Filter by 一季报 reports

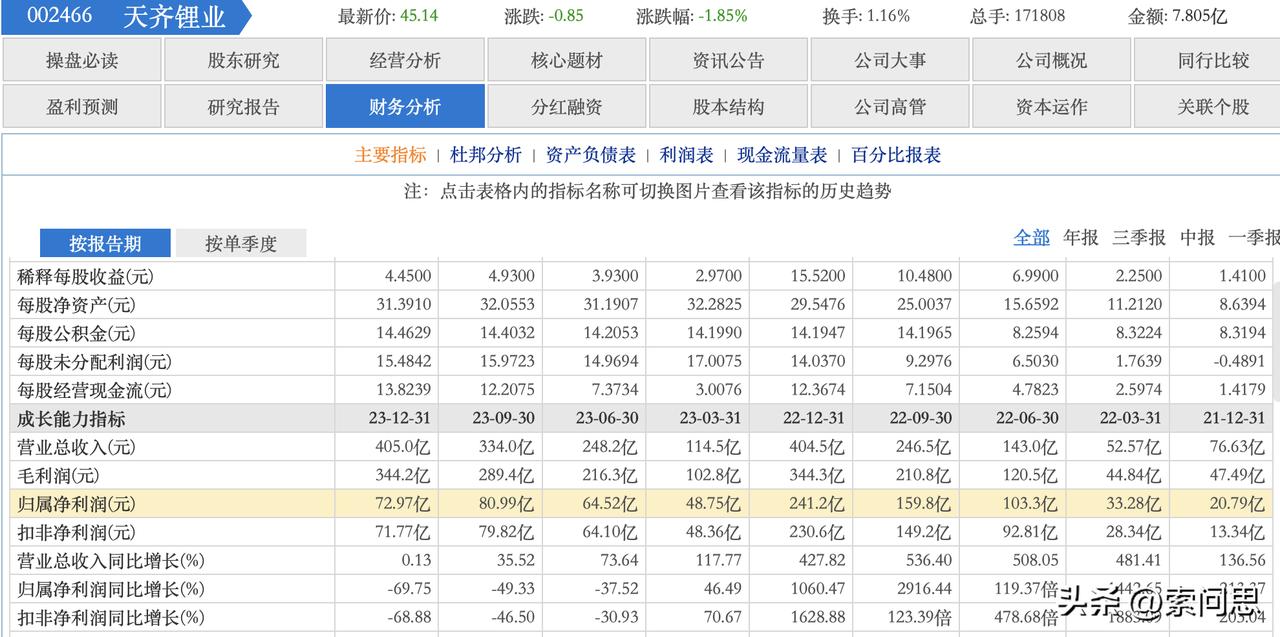pyautogui.click(x=1253, y=238)
